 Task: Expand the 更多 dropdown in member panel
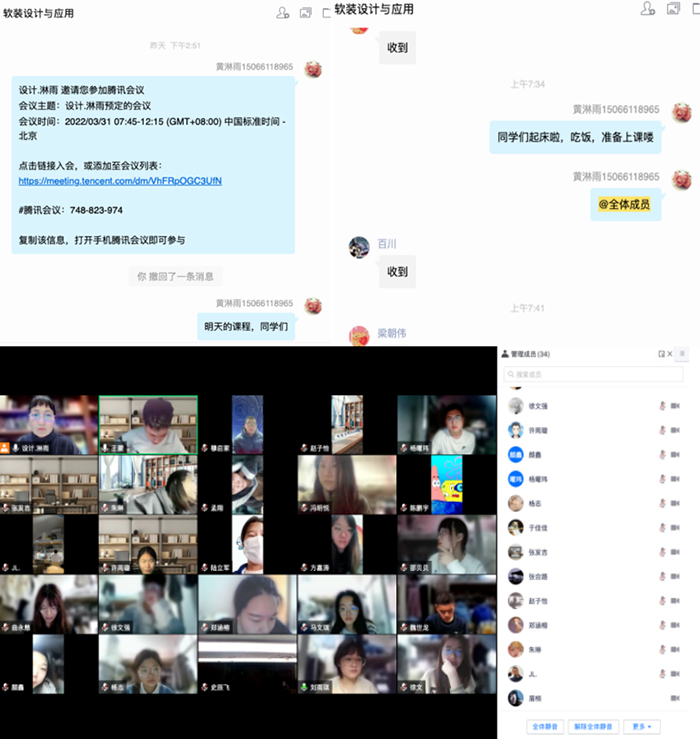coord(640,726)
